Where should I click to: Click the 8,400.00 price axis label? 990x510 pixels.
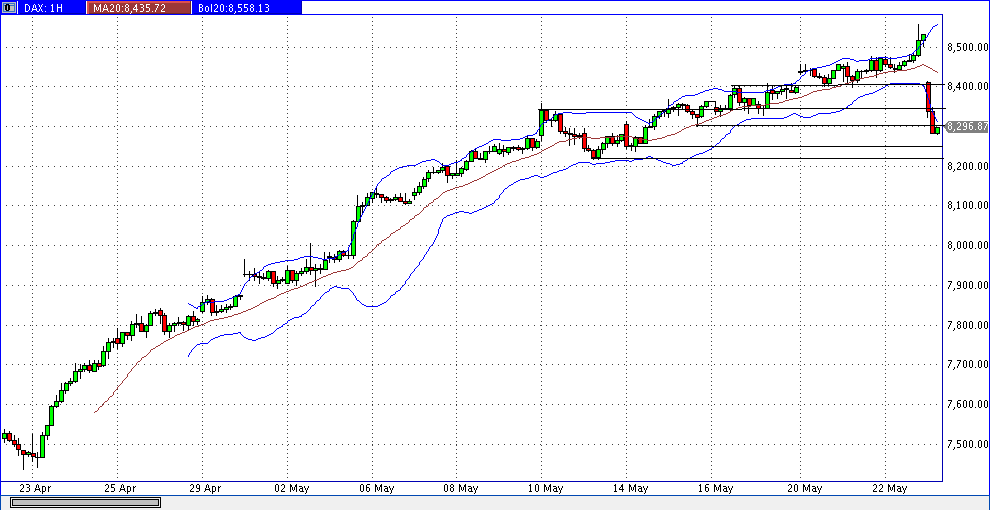(967, 86)
